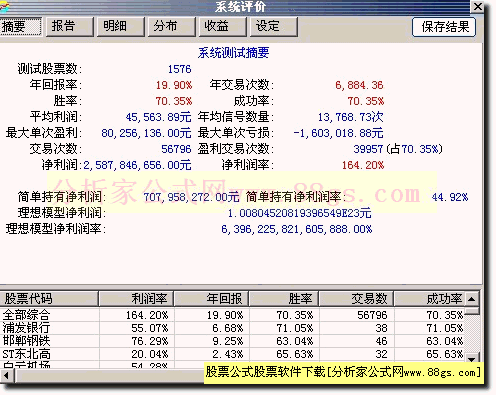This screenshot has width=496, height=395.
Task: Open the 明细 tab
Action: tap(121, 27)
